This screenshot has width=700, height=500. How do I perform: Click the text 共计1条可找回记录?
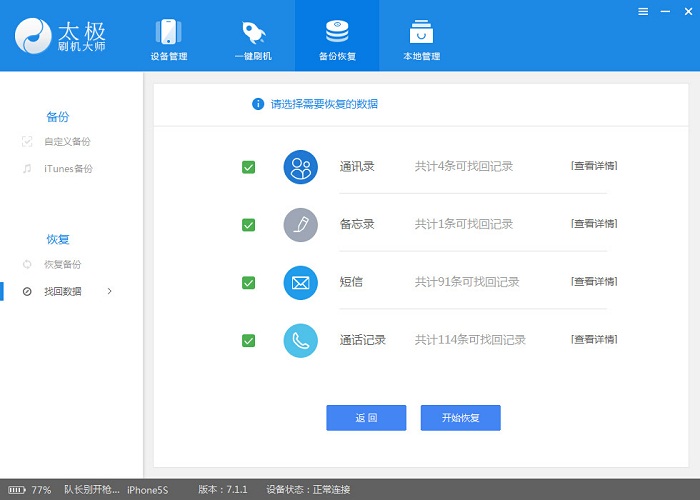[x=464, y=224]
